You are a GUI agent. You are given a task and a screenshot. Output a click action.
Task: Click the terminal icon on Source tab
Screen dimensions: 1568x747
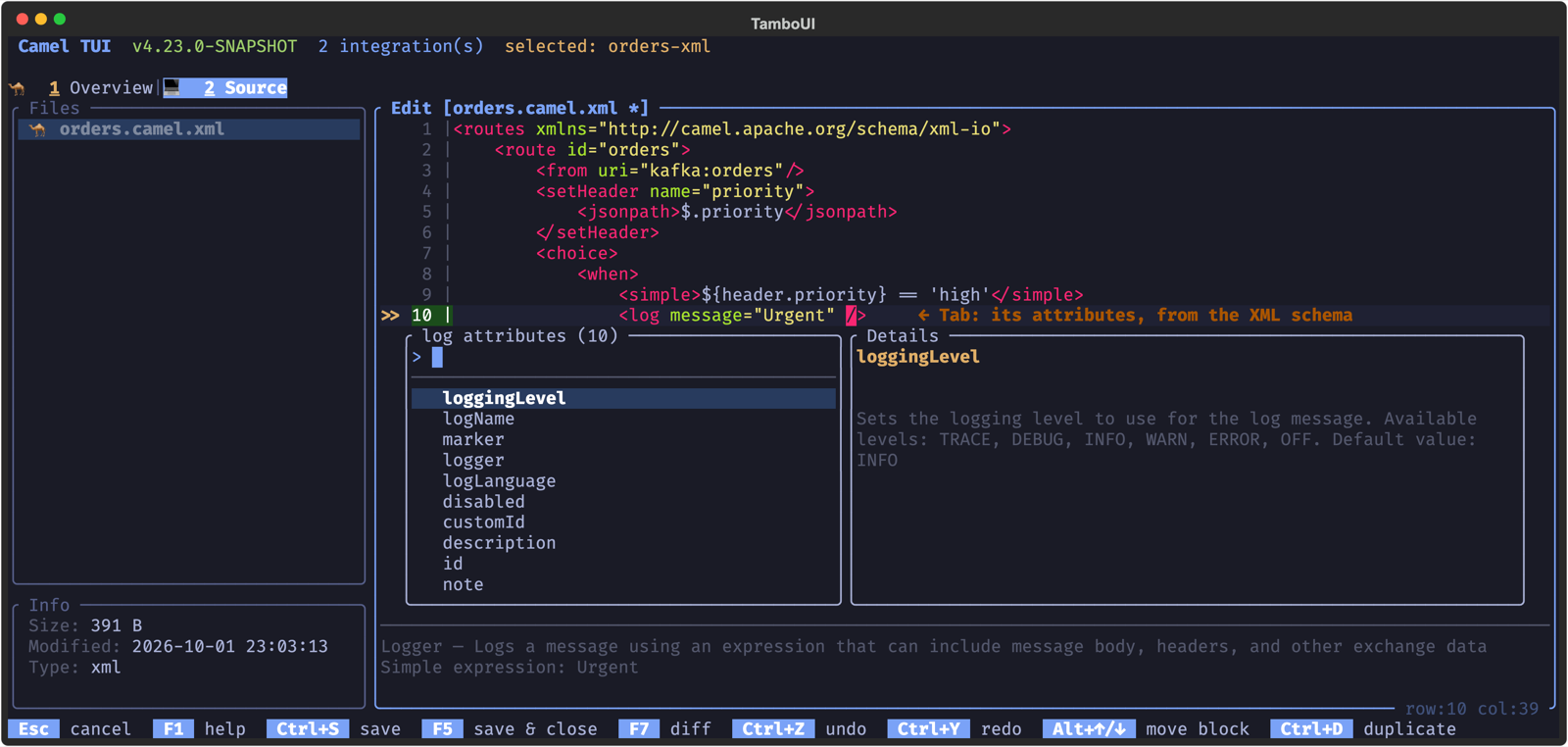[x=172, y=88]
